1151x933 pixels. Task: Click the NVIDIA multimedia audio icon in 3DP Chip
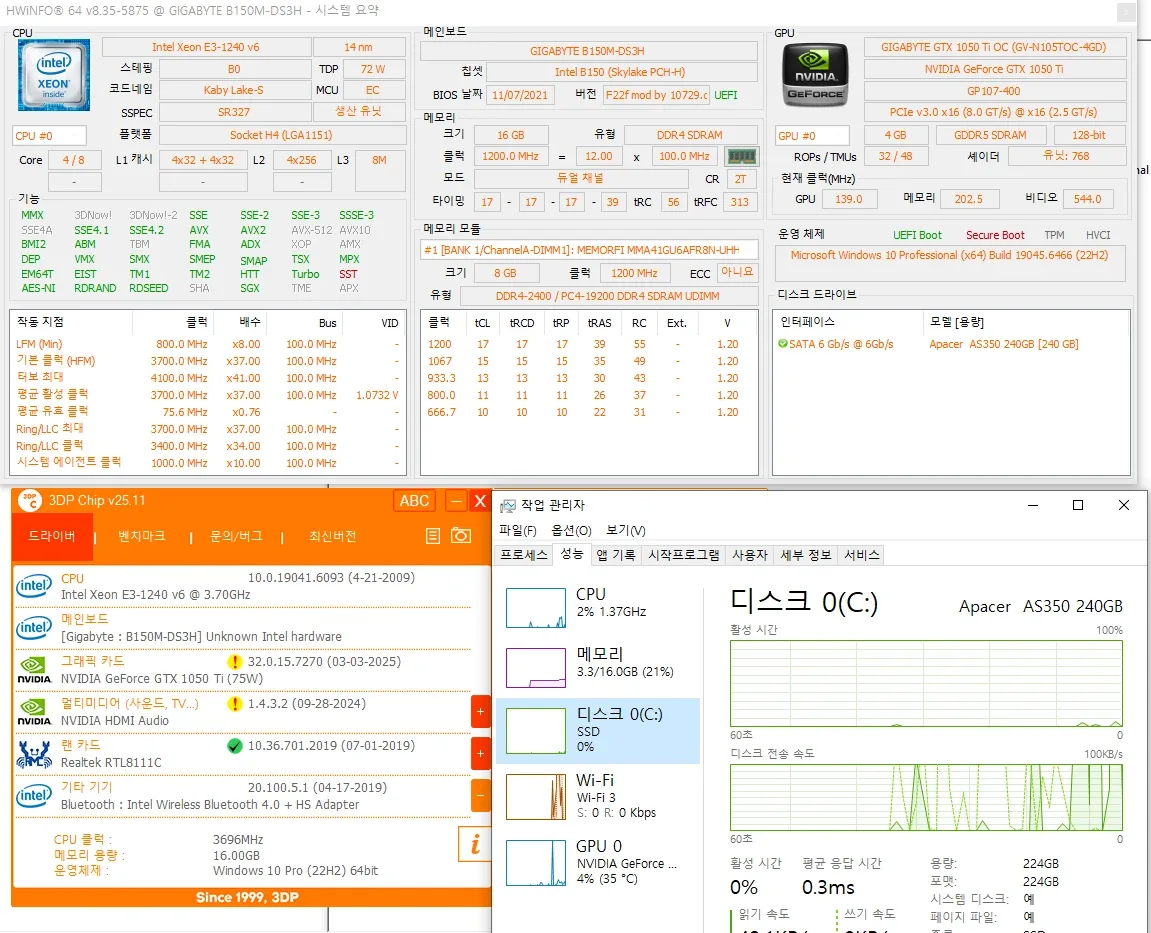(x=35, y=711)
